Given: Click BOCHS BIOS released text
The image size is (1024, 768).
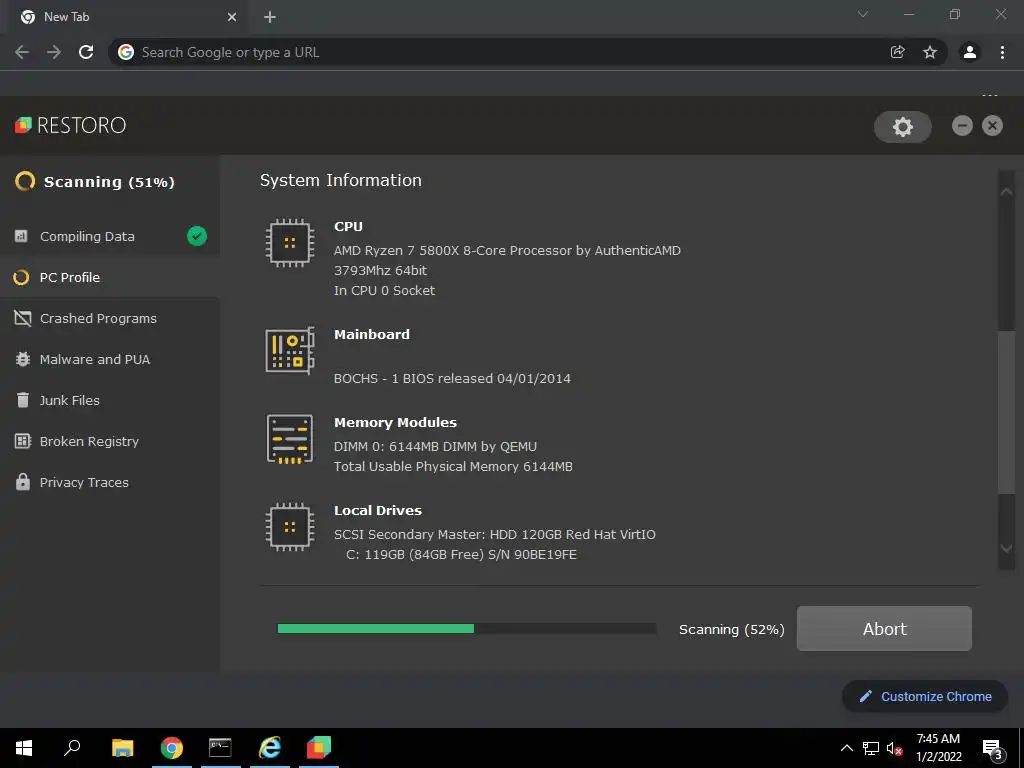Looking at the screenshot, I should (452, 378).
